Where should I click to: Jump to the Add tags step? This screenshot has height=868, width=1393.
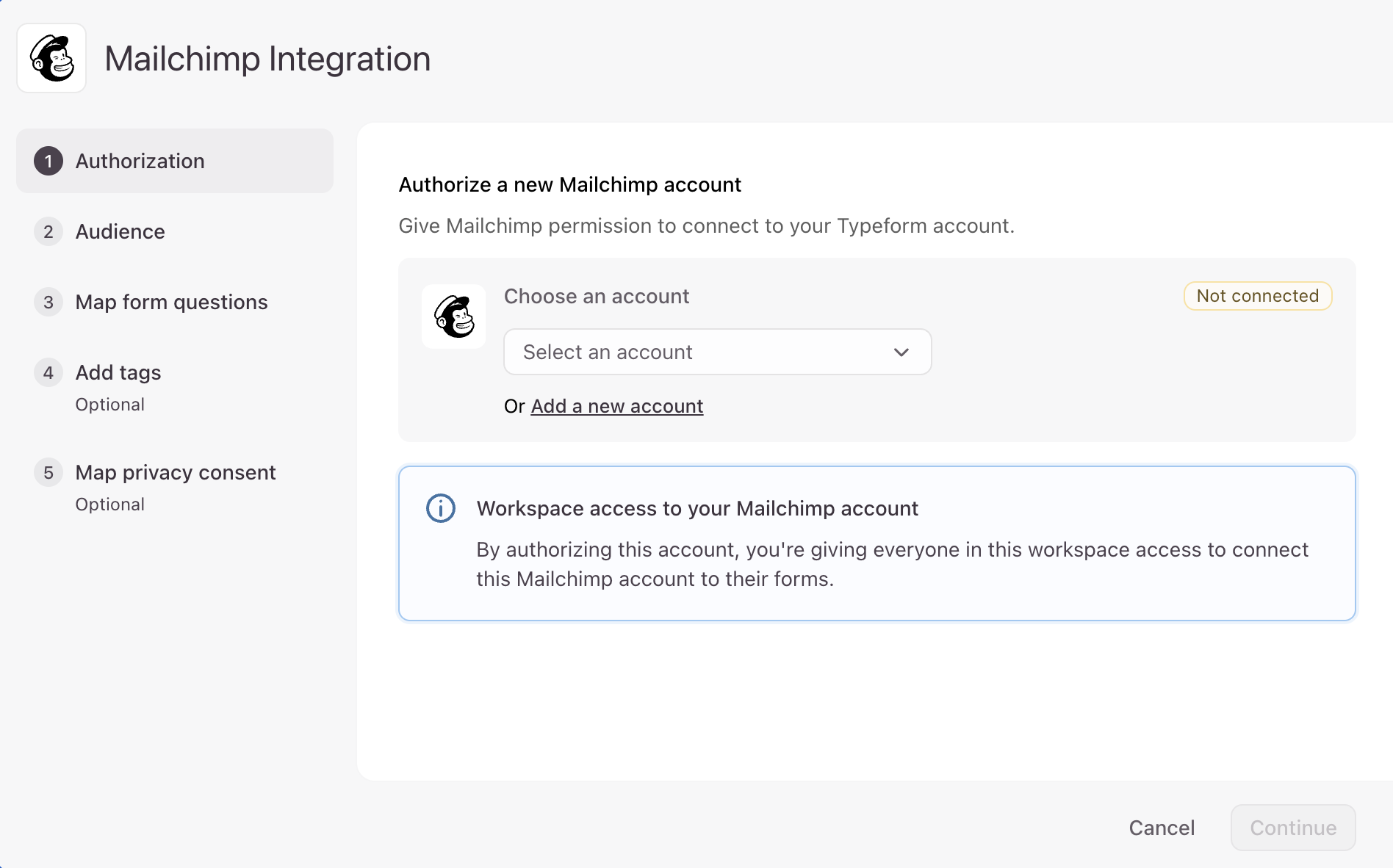[175, 387]
